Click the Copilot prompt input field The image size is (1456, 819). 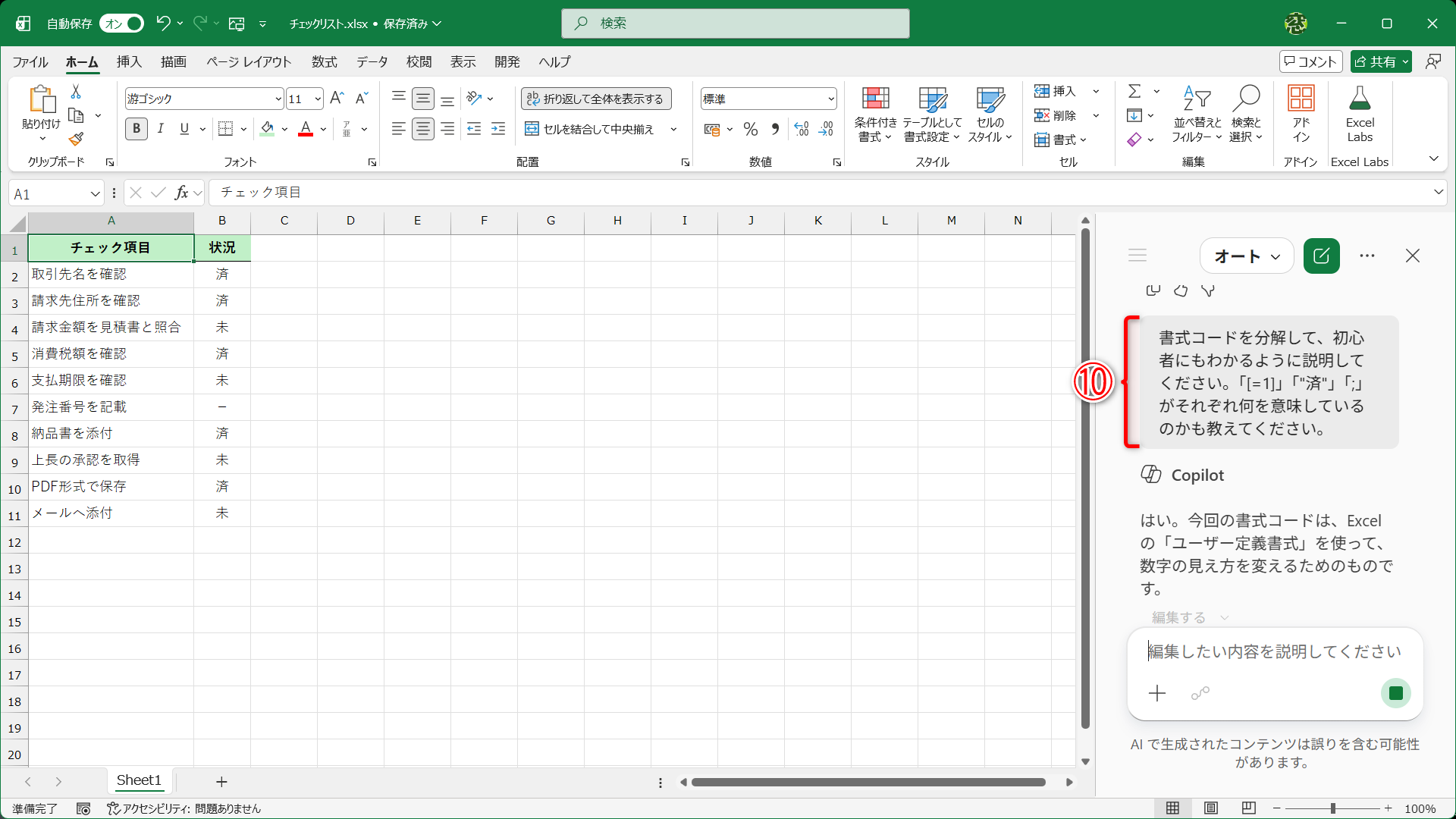(1275, 651)
